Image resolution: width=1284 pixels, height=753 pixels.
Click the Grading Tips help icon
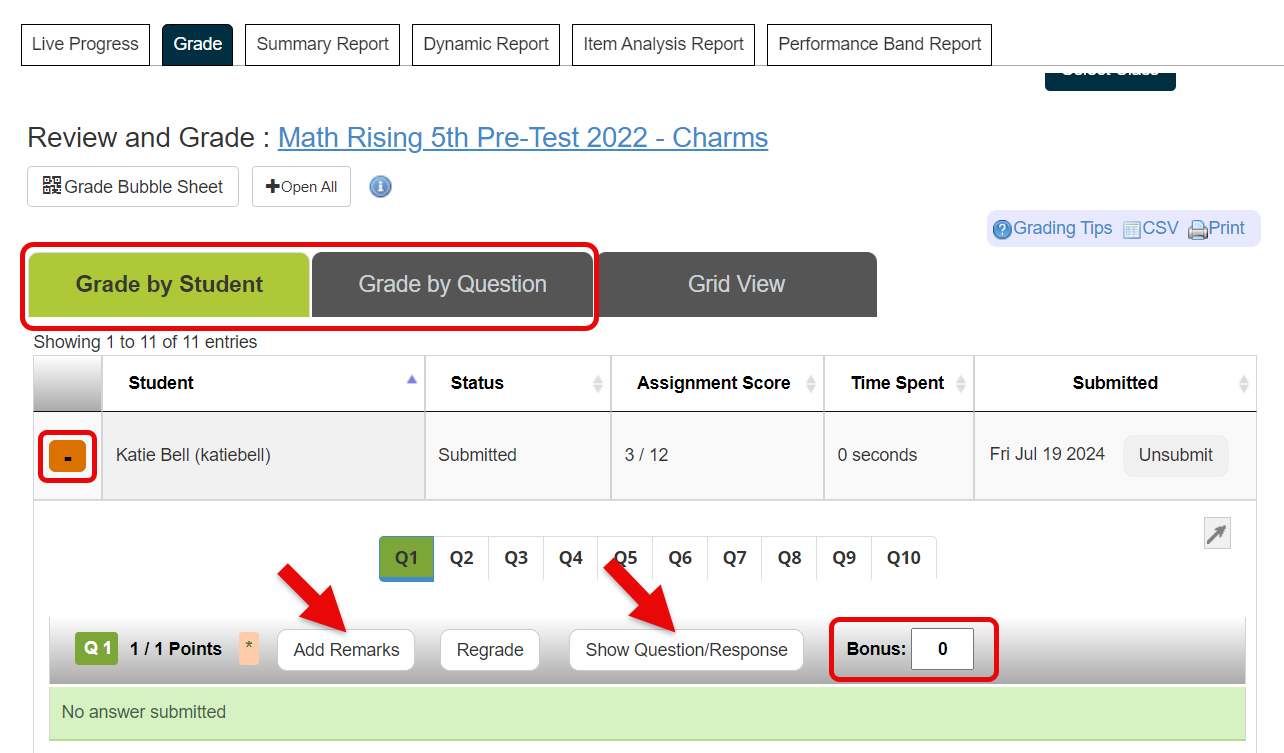pos(1002,229)
